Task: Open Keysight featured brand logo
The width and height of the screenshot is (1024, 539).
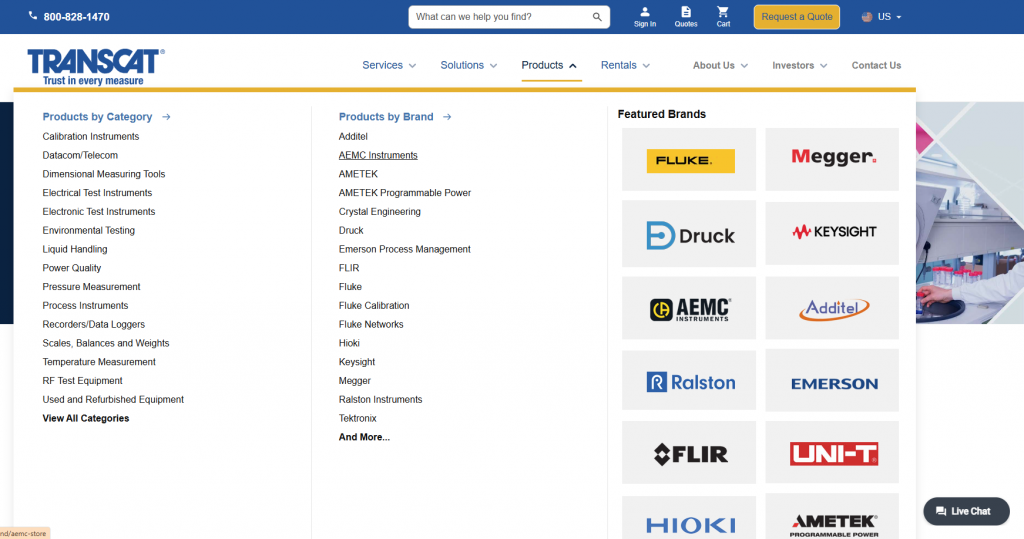Action: point(832,234)
